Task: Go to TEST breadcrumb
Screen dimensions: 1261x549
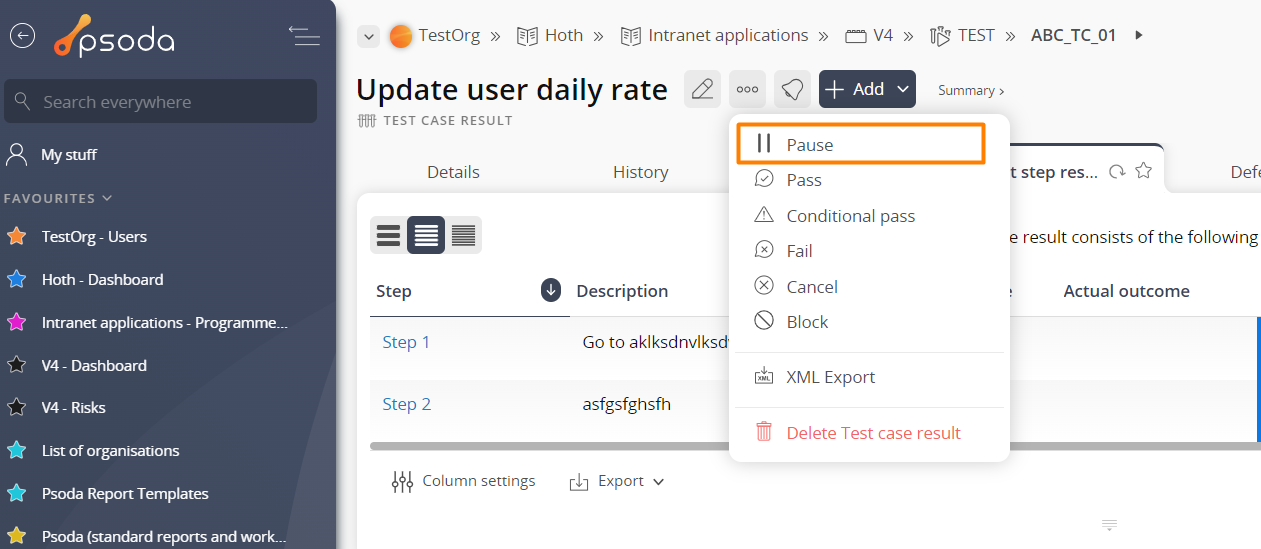Action: 962,36
